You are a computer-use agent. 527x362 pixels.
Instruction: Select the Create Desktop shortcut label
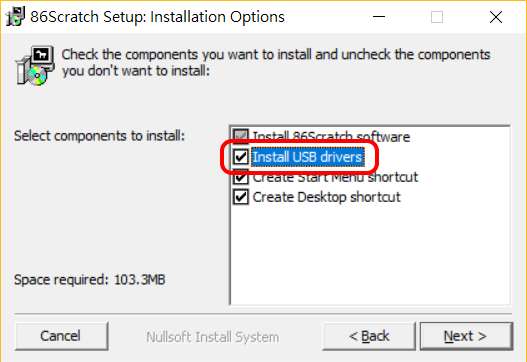pyautogui.click(x=326, y=197)
